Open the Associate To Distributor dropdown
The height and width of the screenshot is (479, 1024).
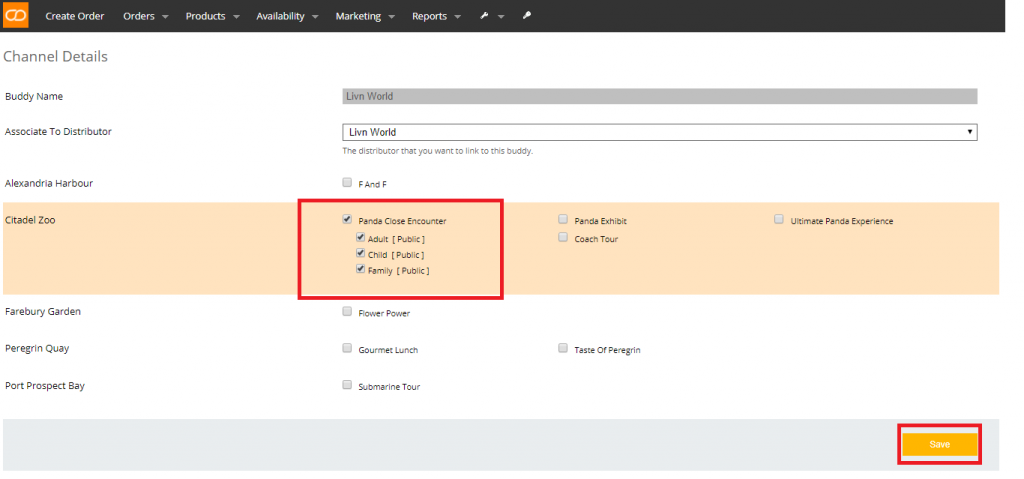(x=660, y=132)
